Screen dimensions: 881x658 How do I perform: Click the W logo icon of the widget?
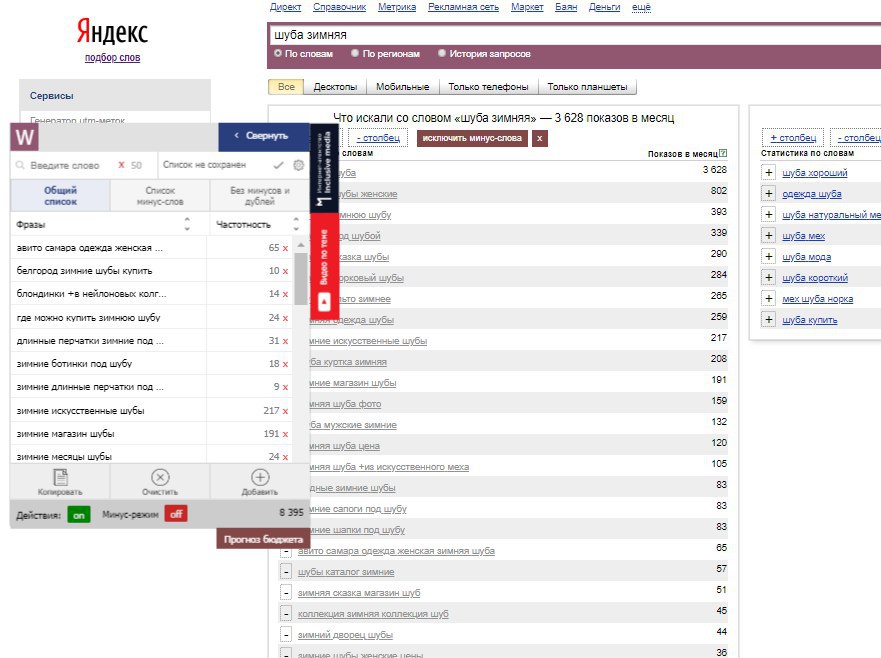click(24, 137)
